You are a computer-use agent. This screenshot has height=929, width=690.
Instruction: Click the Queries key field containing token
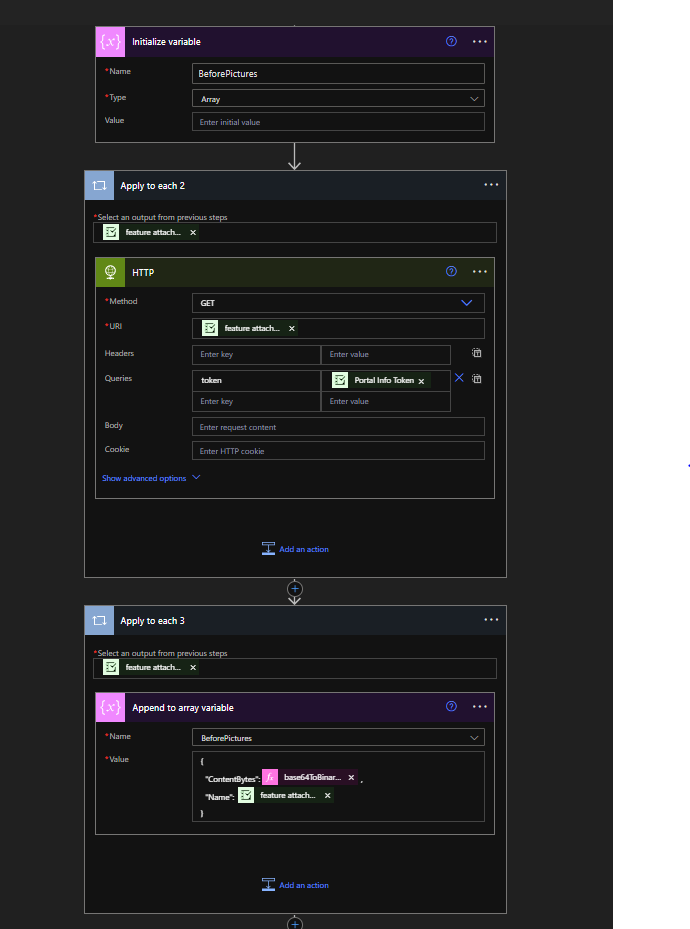pos(256,380)
